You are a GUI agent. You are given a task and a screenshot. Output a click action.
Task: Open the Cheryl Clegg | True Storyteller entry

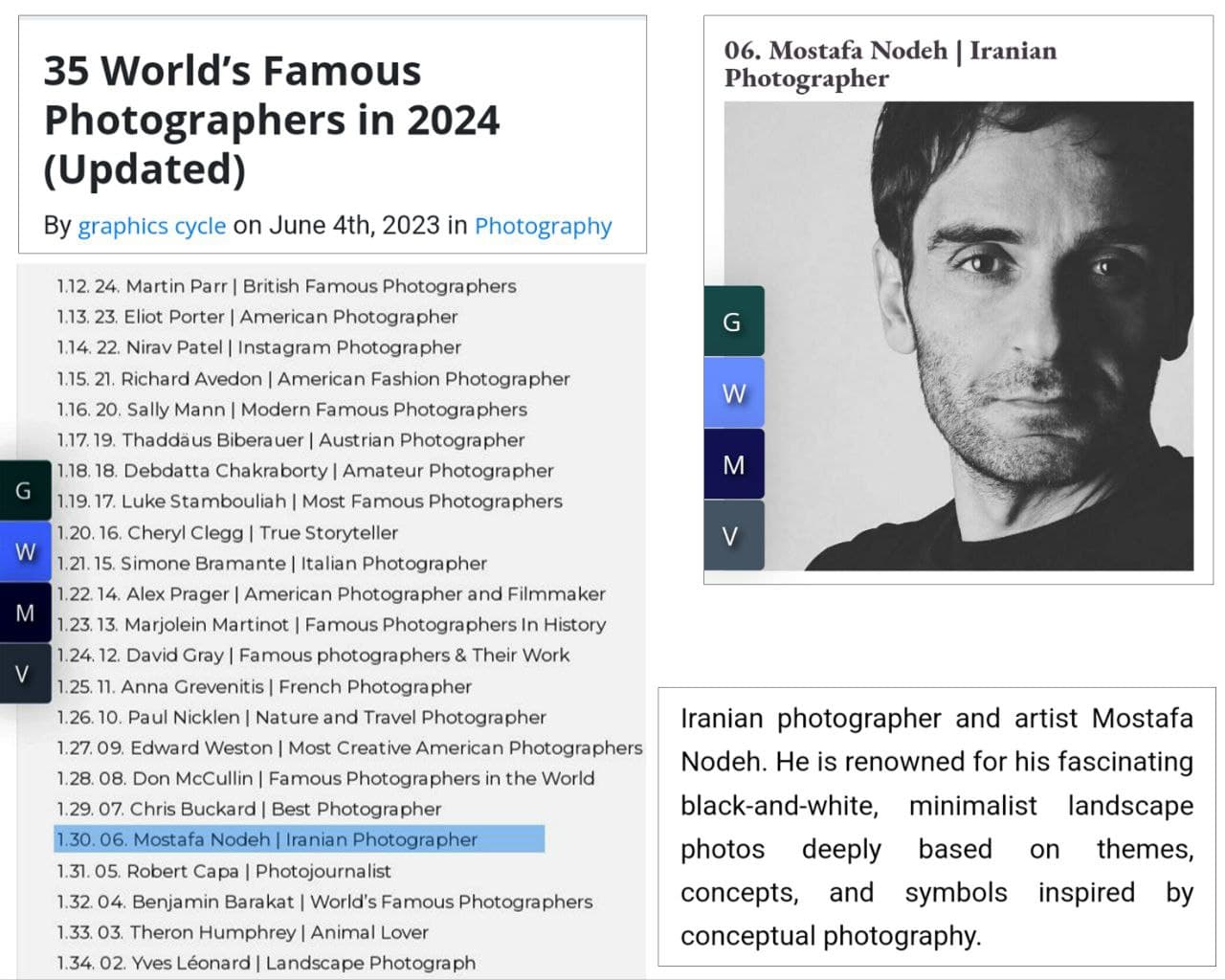pyautogui.click(x=228, y=533)
